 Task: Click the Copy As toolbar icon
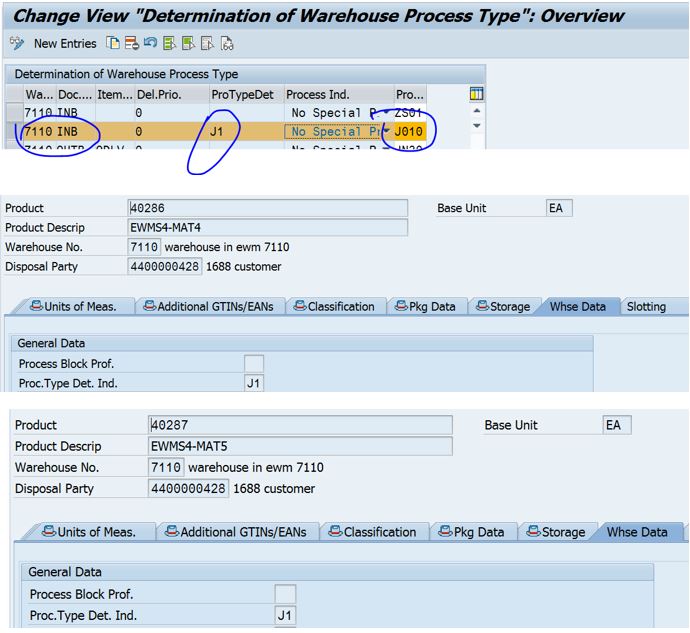click(113, 44)
